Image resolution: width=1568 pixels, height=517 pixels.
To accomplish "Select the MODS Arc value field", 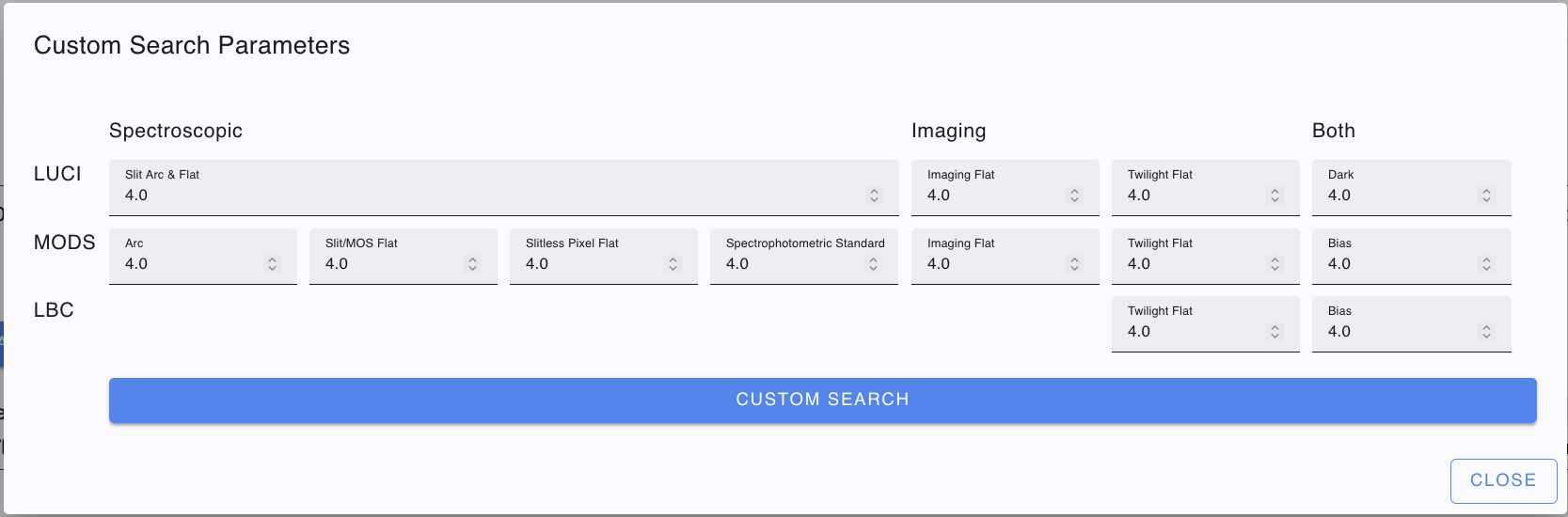I will [x=188, y=264].
